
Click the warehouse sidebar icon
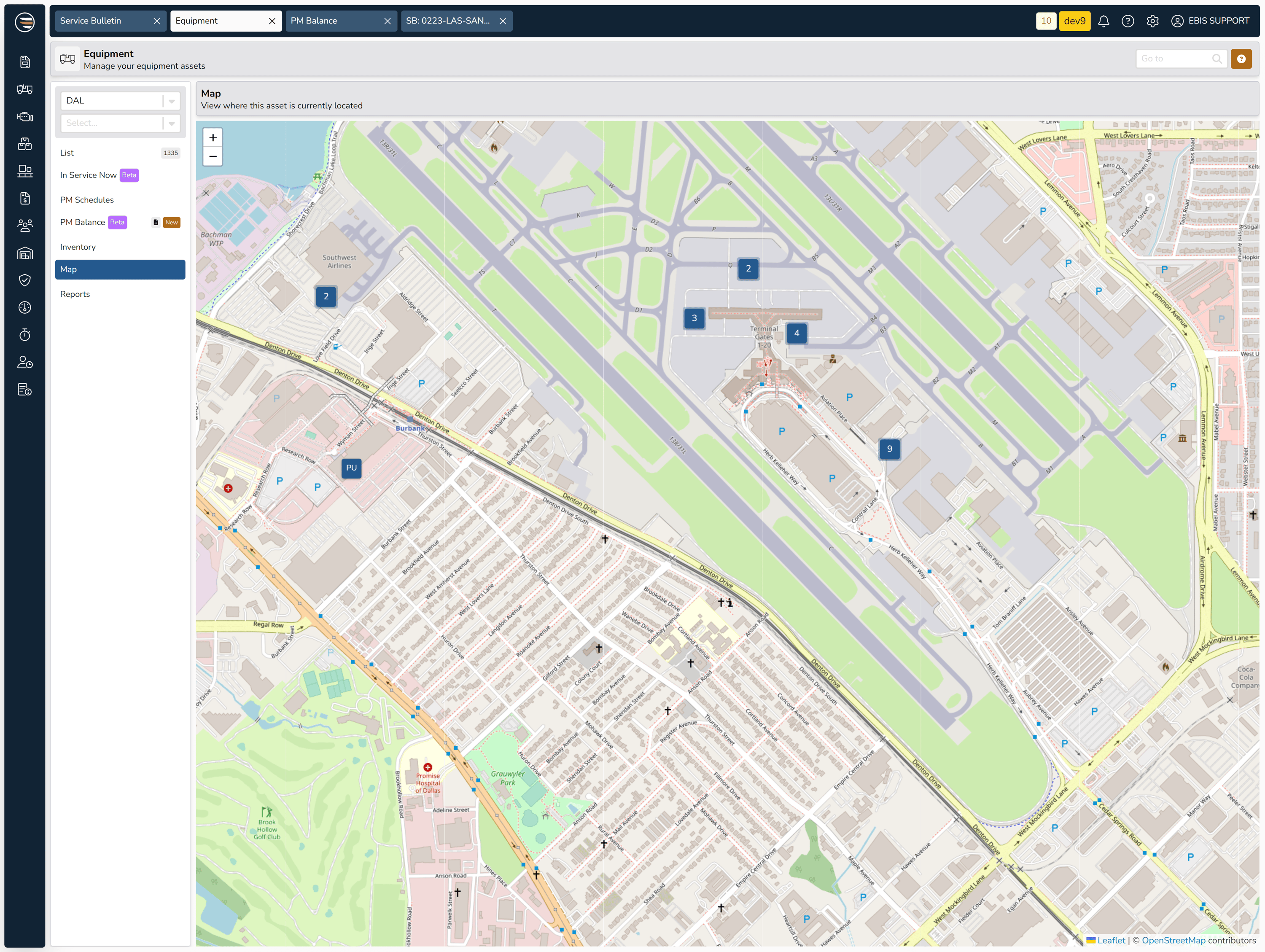(x=24, y=253)
